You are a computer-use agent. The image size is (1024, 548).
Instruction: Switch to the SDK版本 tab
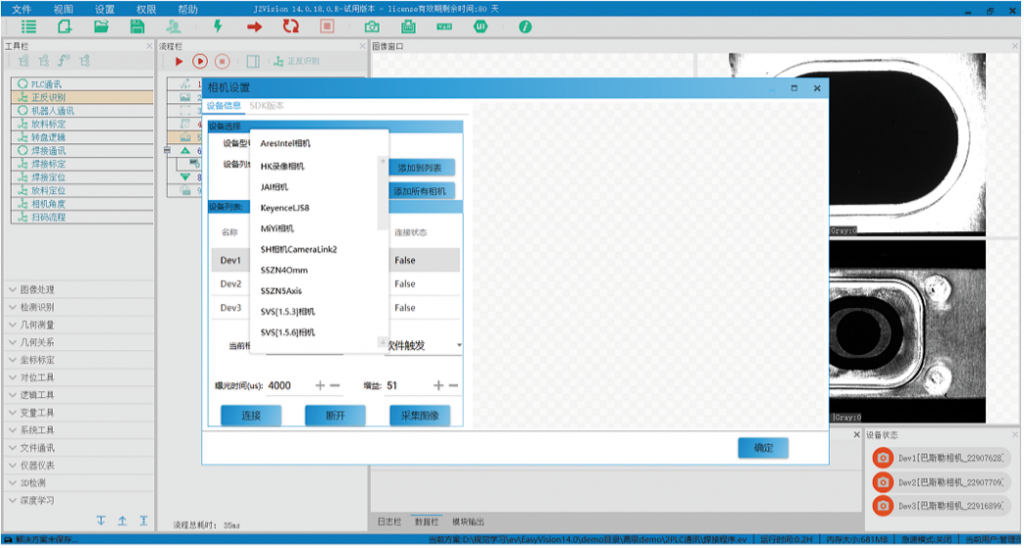[x=266, y=106]
